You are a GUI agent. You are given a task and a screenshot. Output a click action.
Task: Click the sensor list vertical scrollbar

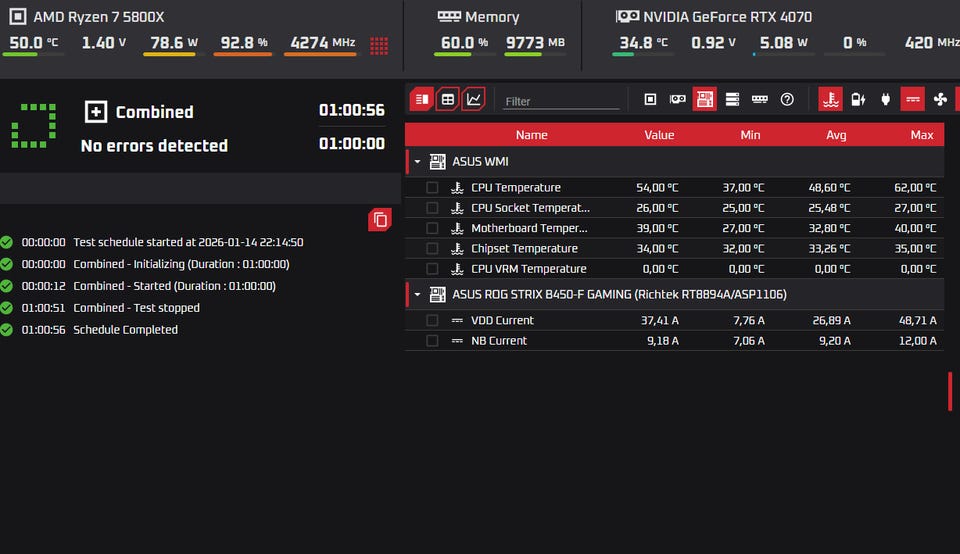pyautogui.click(x=950, y=391)
